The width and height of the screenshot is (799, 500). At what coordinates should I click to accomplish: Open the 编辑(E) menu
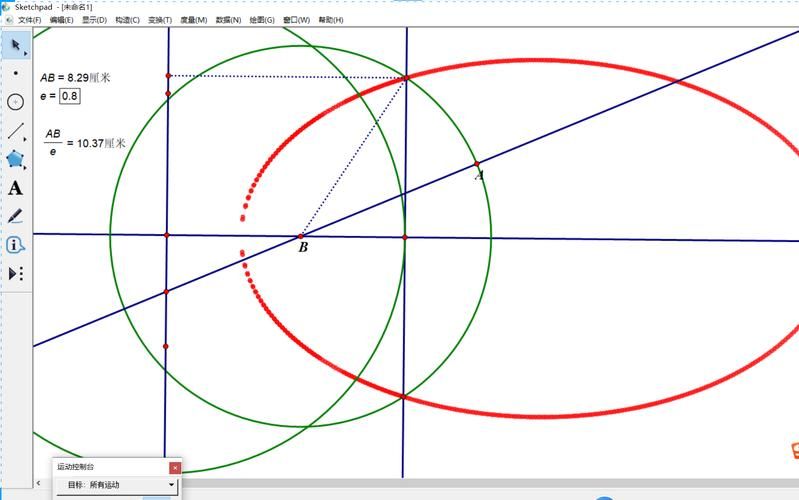click(x=62, y=20)
